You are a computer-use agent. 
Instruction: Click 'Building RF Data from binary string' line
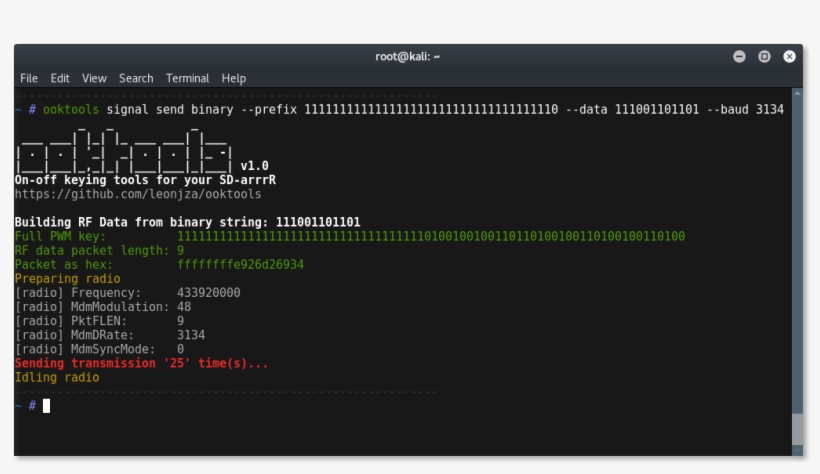187,222
